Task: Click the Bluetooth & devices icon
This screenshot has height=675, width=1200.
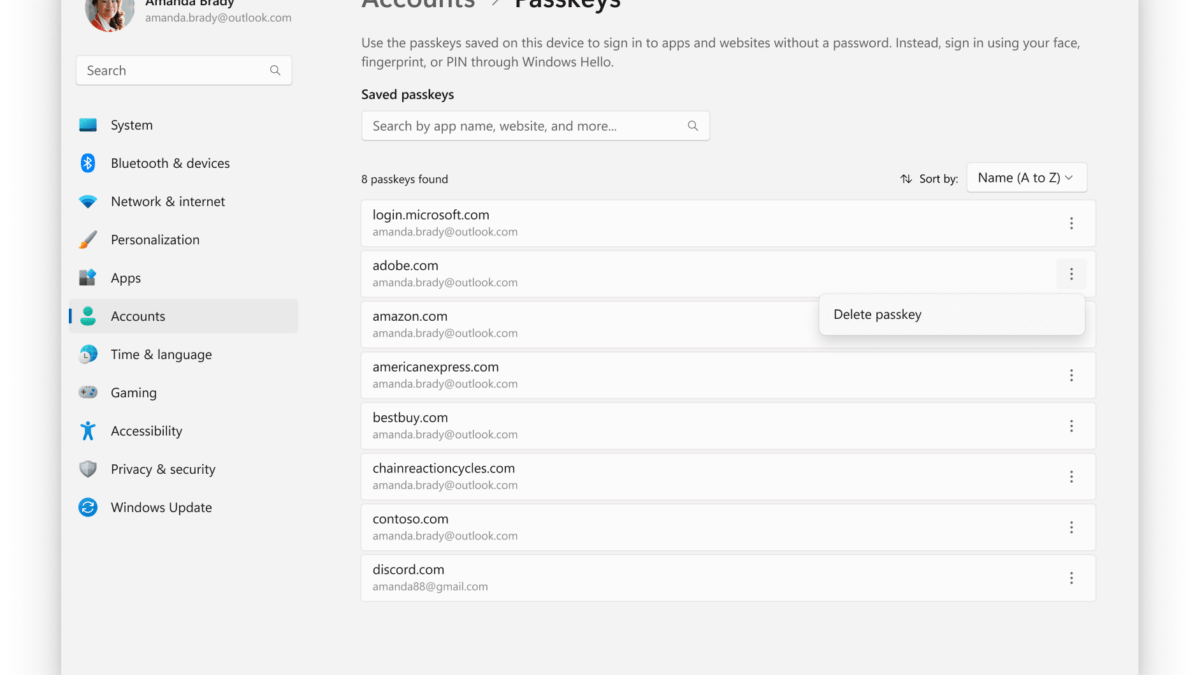Action: click(x=88, y=163)
